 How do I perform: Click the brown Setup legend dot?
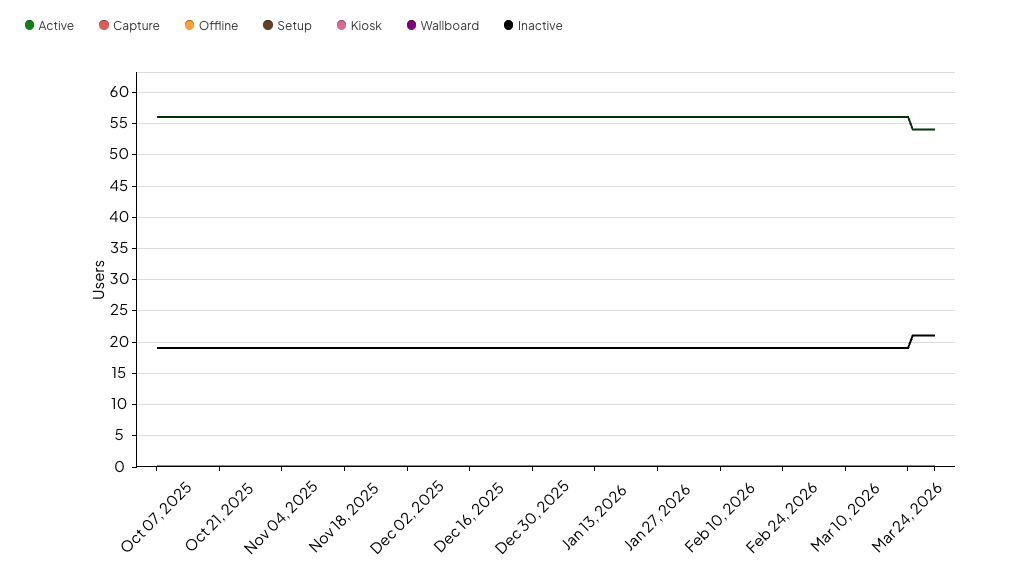(x=268, y=25)
